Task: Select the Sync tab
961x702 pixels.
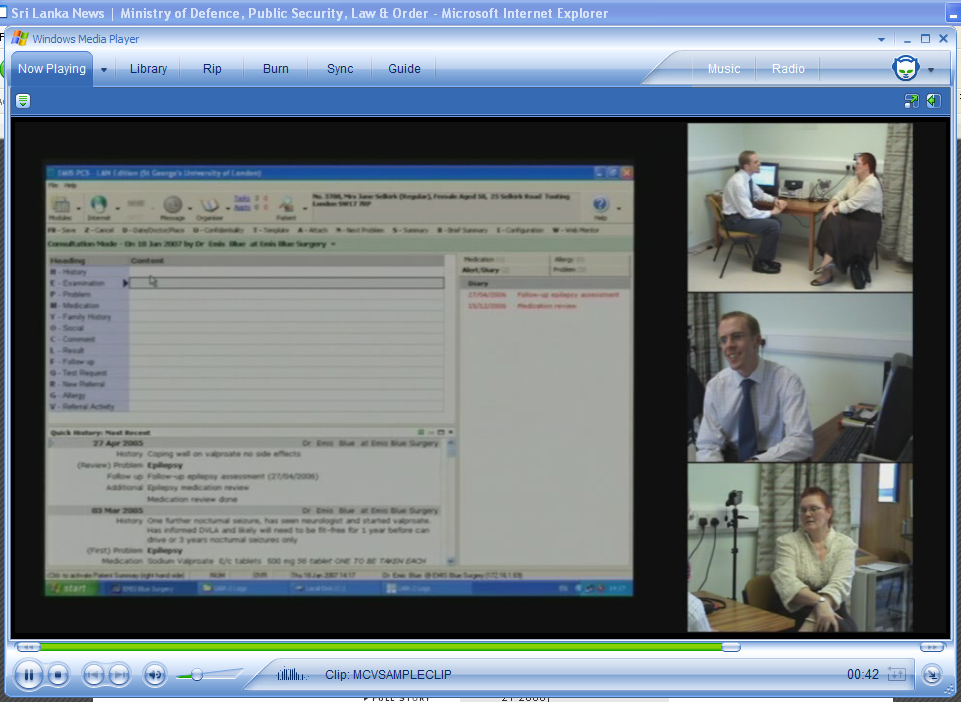Action: click(x=340, y=69)
